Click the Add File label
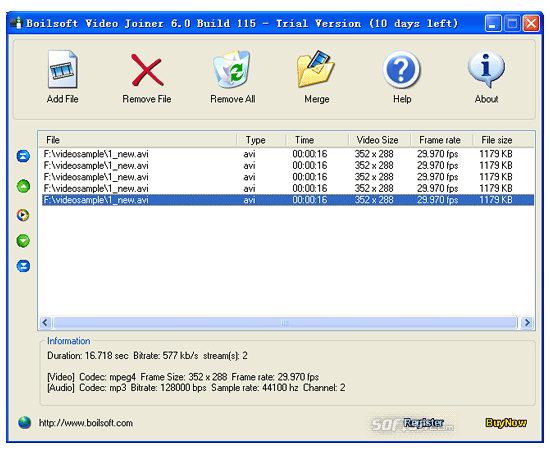550x450 pixels. 62,99
